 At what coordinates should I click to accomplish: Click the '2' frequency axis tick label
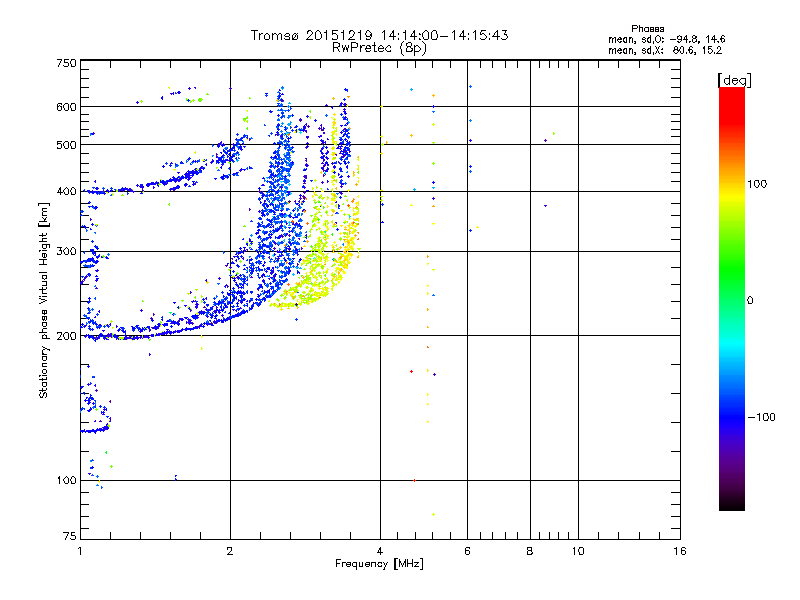[x=230, y=551]
